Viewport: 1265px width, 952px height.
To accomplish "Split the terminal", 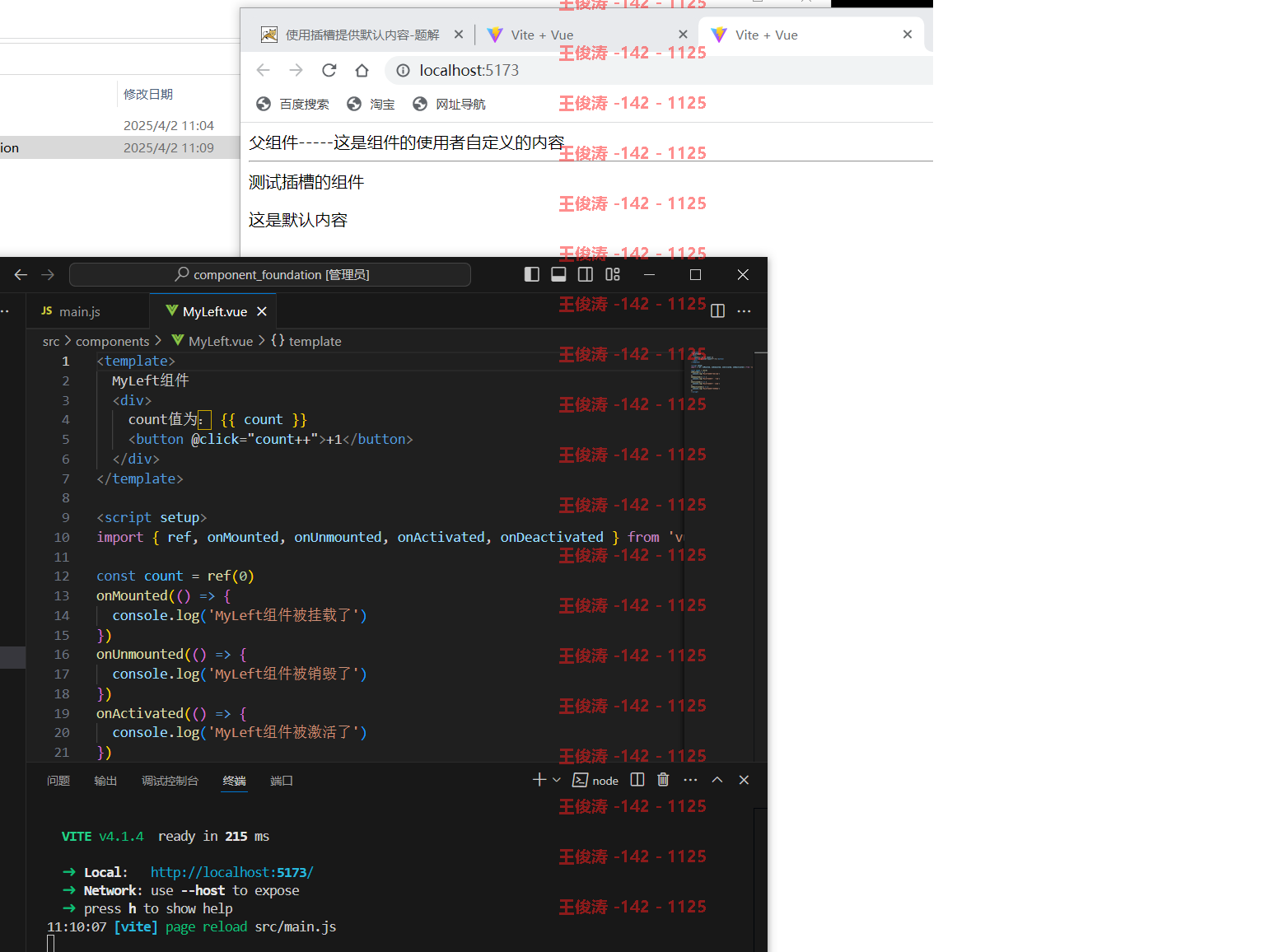I will (x=637, y=780).
